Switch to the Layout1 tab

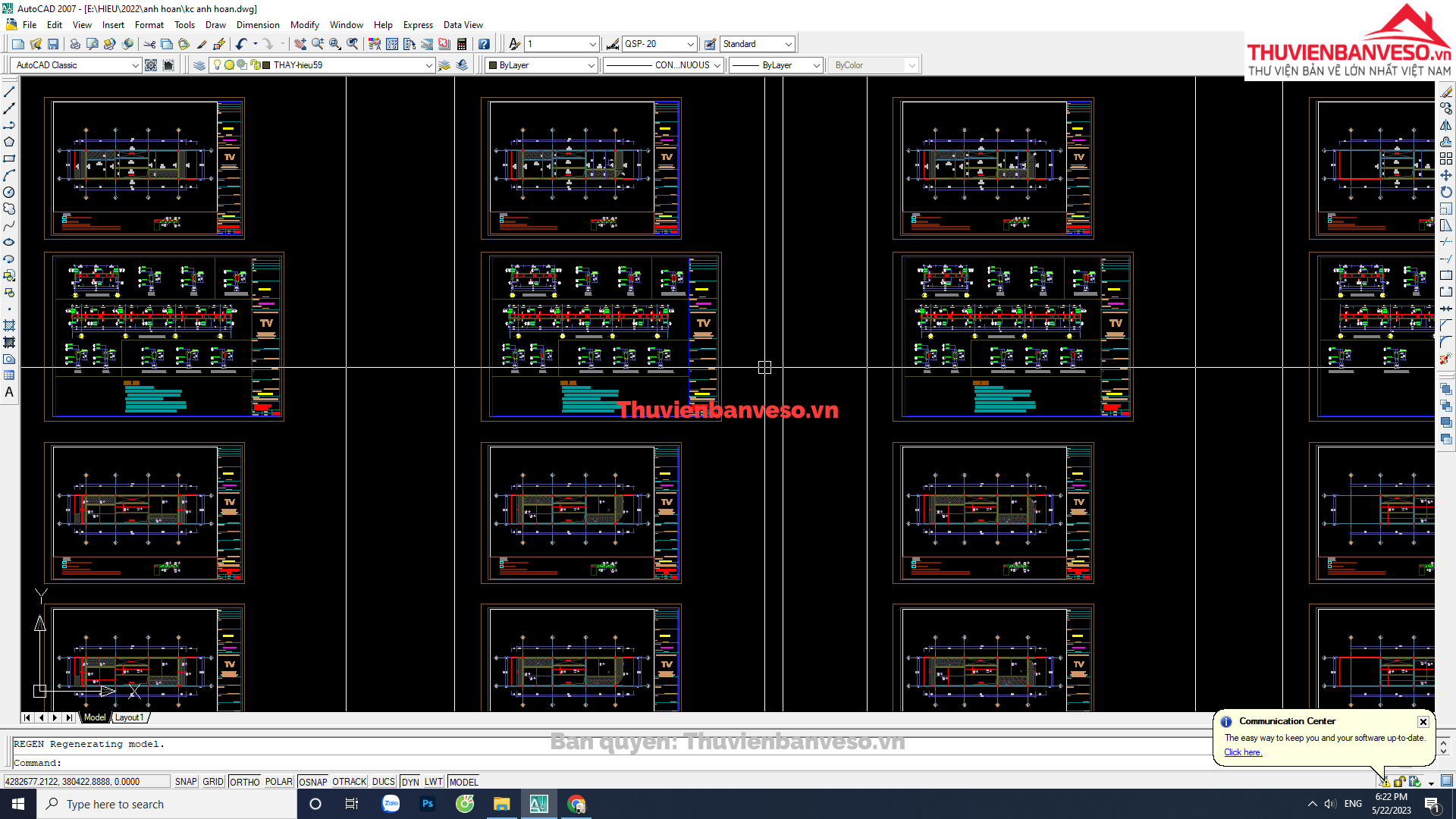(129, 717)
